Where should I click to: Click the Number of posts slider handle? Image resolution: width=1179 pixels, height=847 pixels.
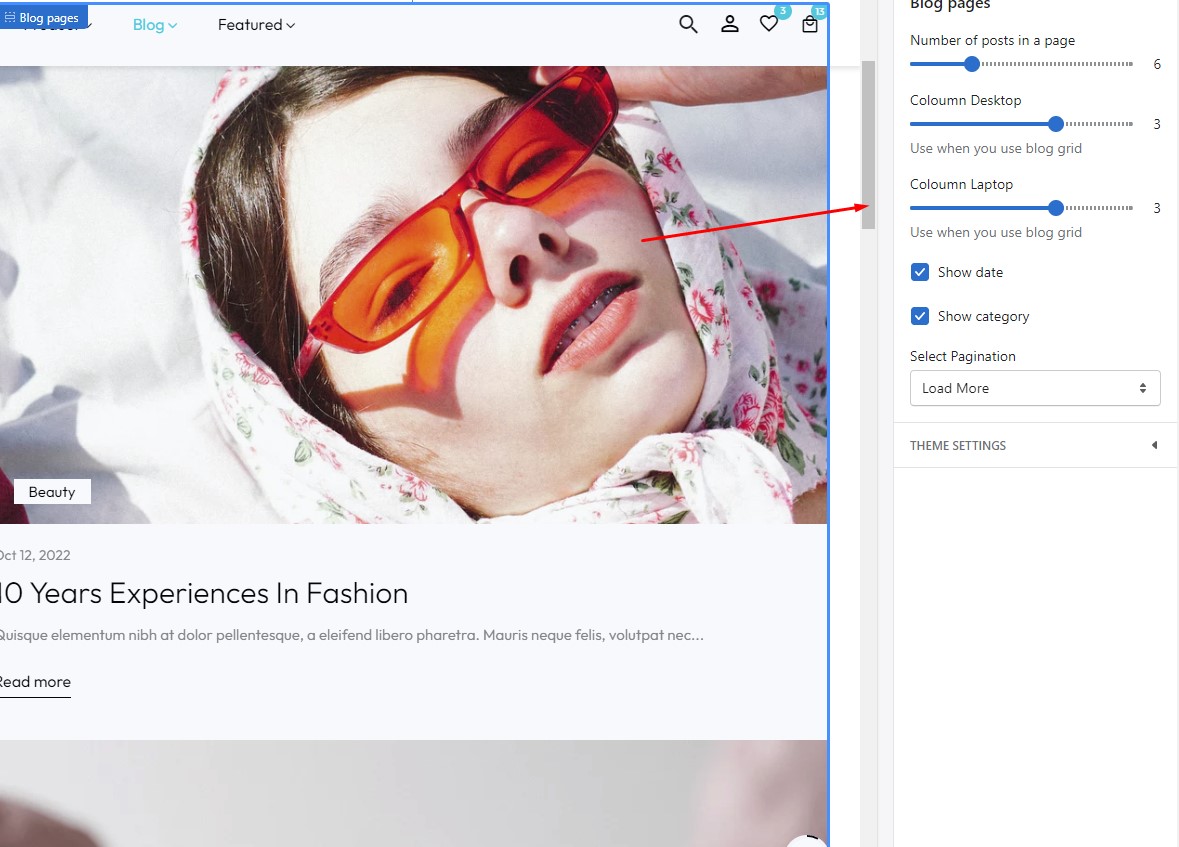(x=971, y=64)
